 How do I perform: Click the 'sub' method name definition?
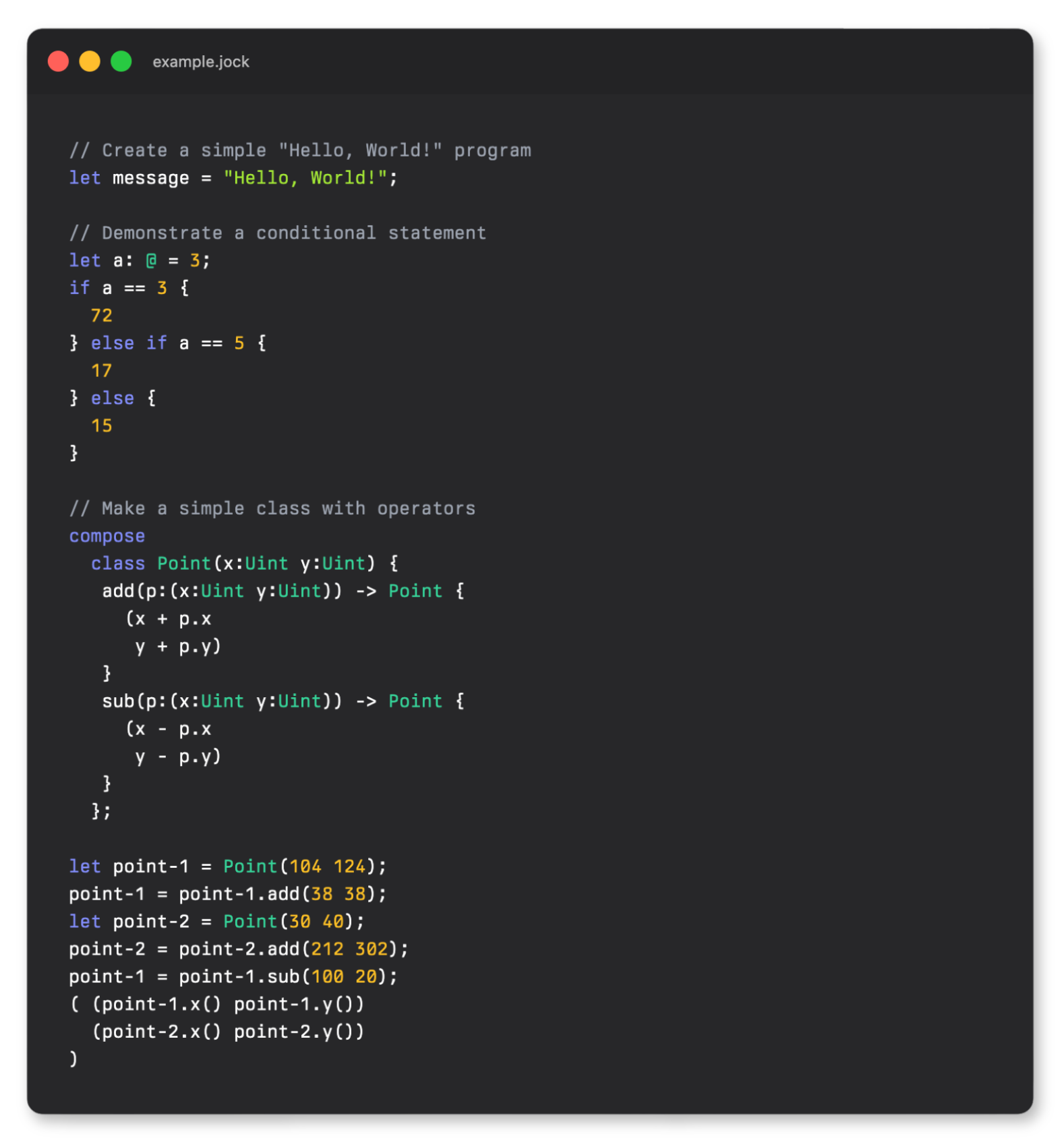pos(118,701)
